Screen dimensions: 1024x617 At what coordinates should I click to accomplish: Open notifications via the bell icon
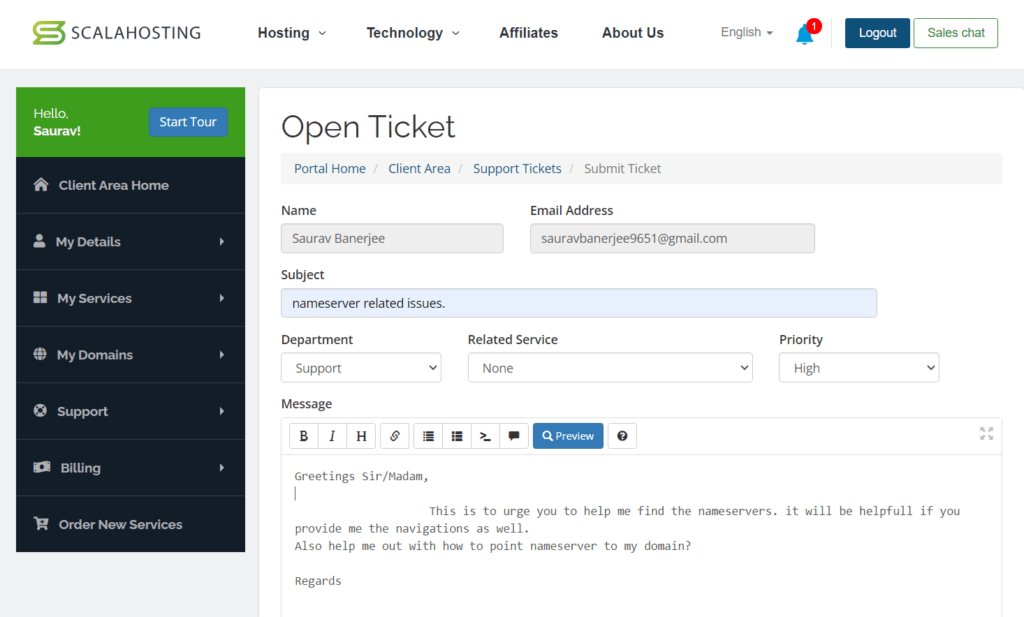805,32
